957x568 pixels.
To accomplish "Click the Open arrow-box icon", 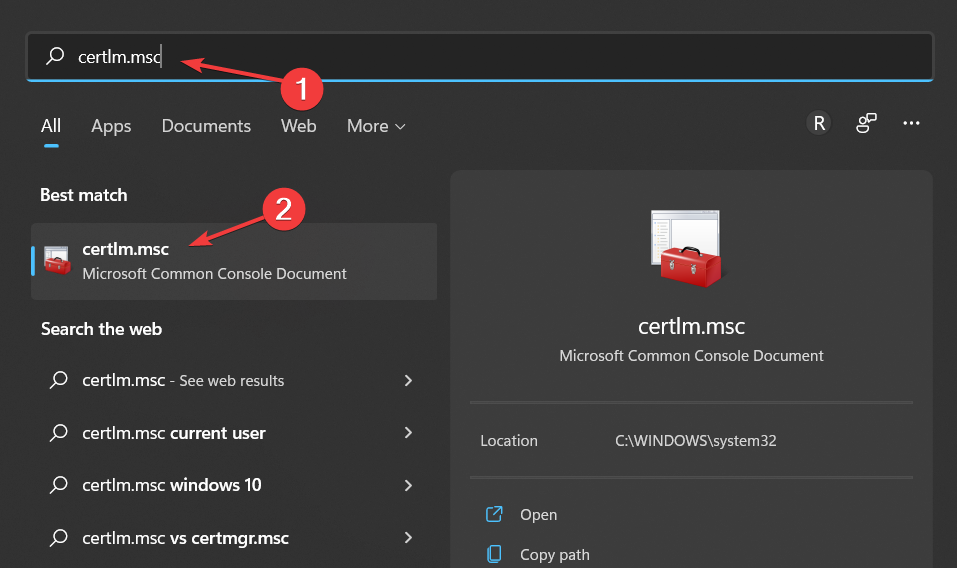I will [494, 514].
